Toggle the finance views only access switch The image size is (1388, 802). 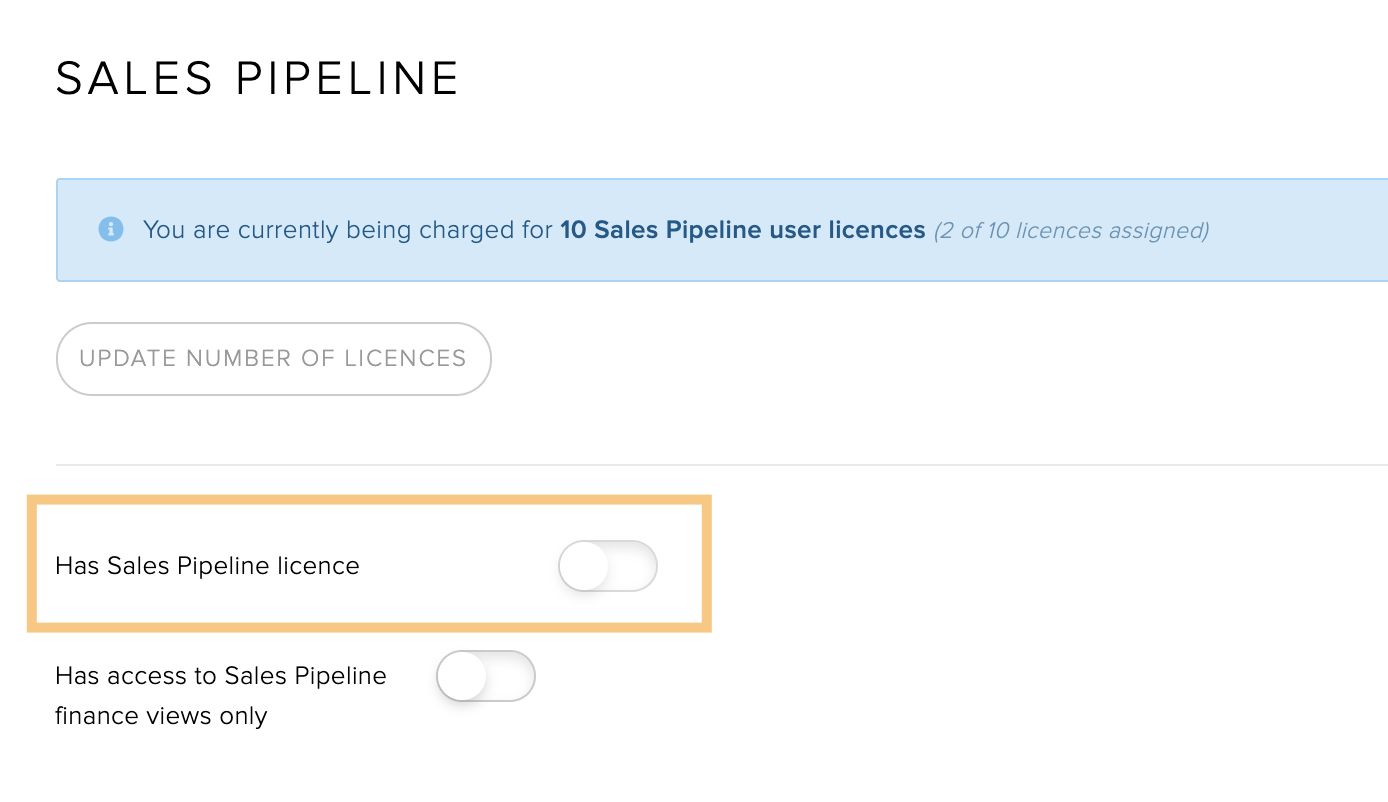pos(486,676)
